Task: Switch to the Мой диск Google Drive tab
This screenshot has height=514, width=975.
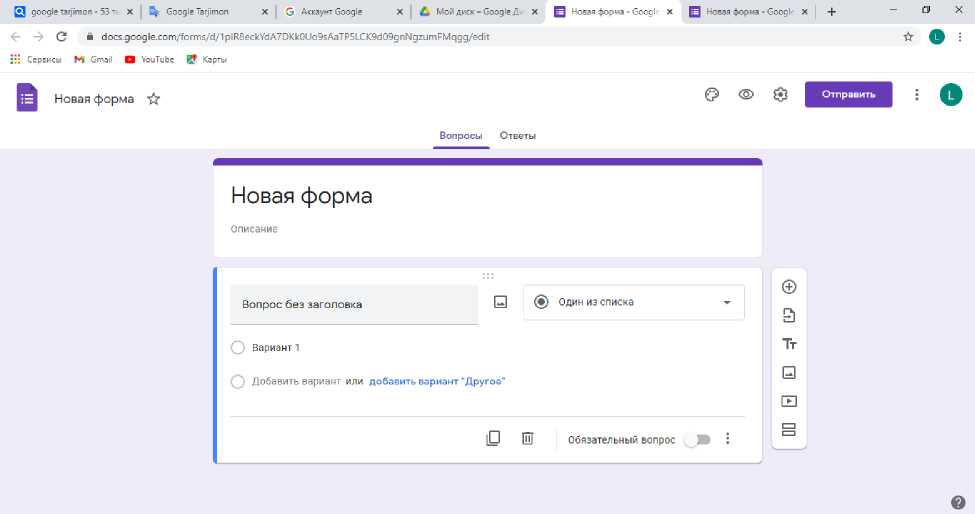Action: coord(478,12)
